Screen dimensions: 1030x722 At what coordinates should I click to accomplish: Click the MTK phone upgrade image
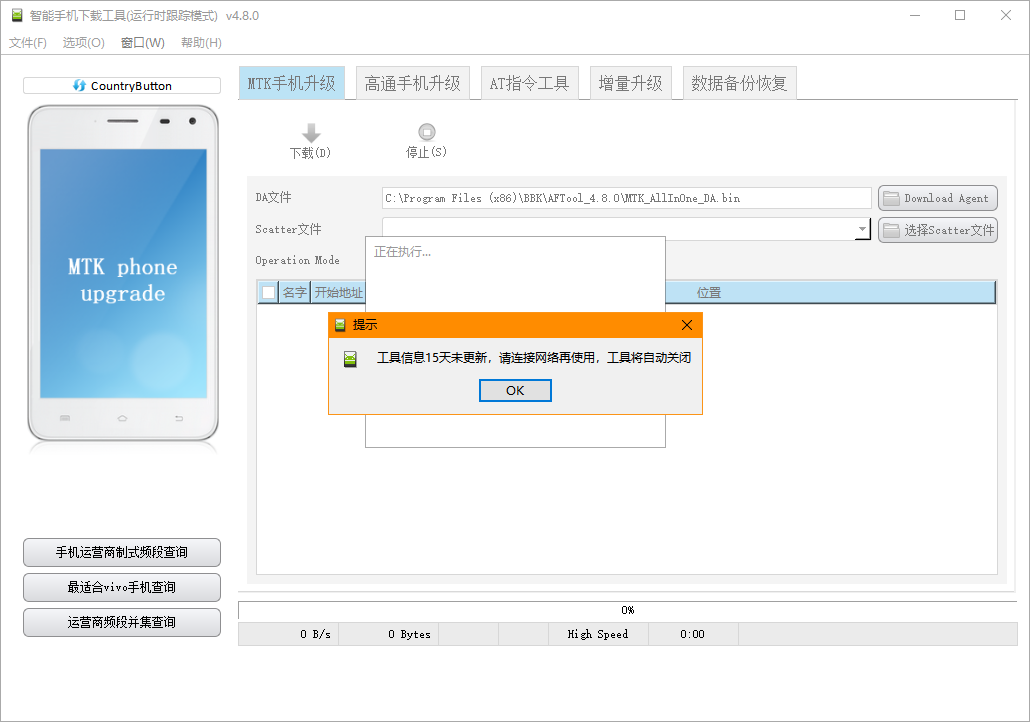123,272
